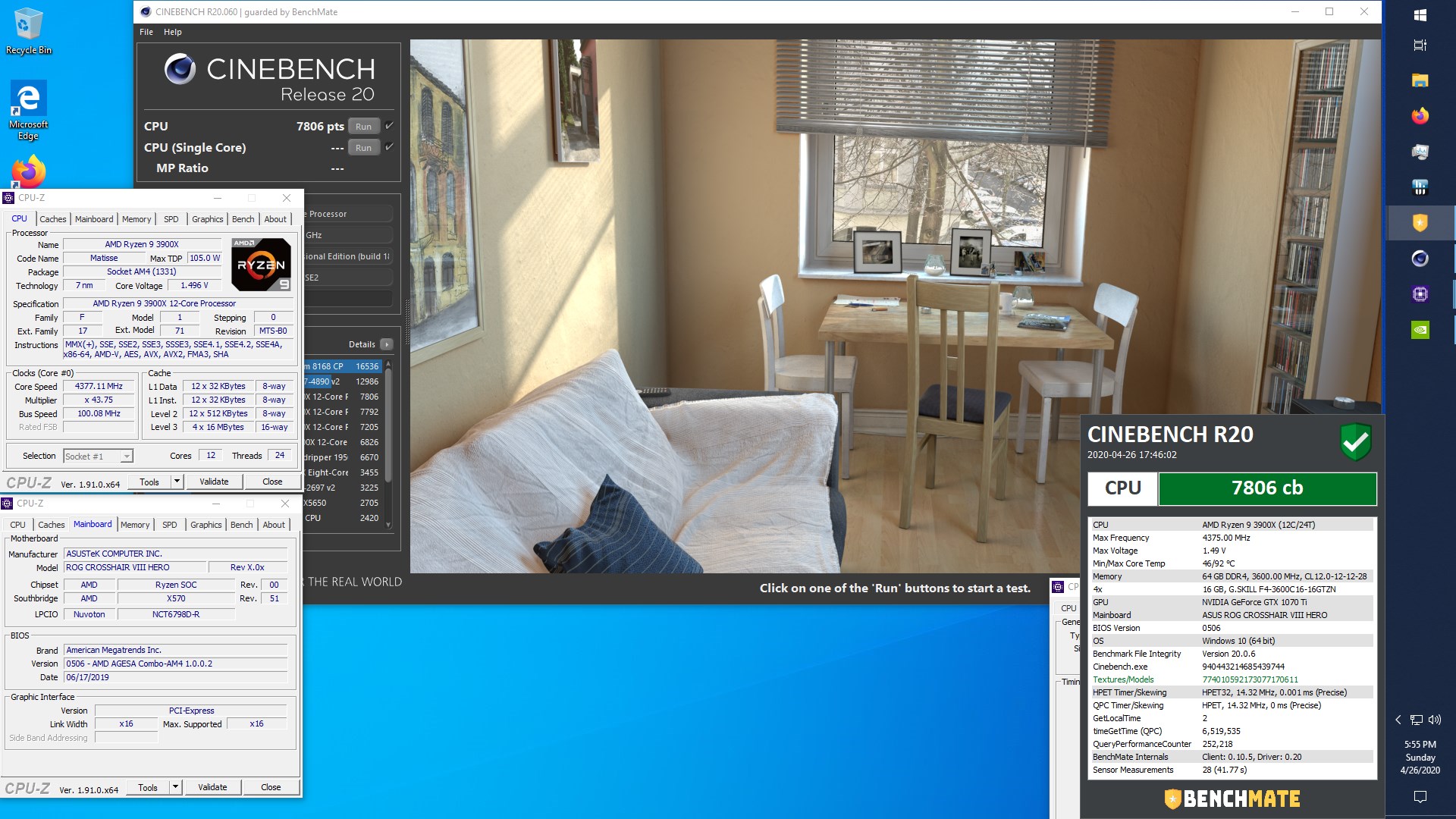Open the bar-chart app icon in the taskbar

tap(1420, 187)
